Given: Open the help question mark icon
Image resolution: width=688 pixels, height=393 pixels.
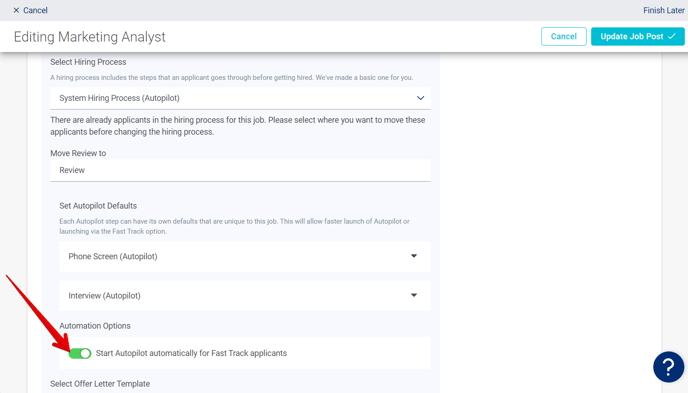Looking at the screenshot, I should click(x=668, y=367).
